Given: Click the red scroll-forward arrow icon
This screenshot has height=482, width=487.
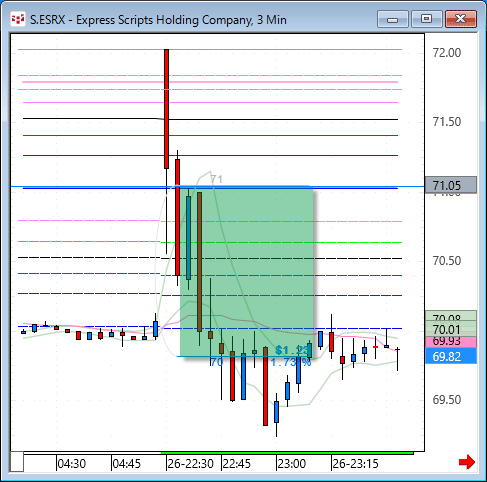Looking at the screenshot, I should click(467, 462).
